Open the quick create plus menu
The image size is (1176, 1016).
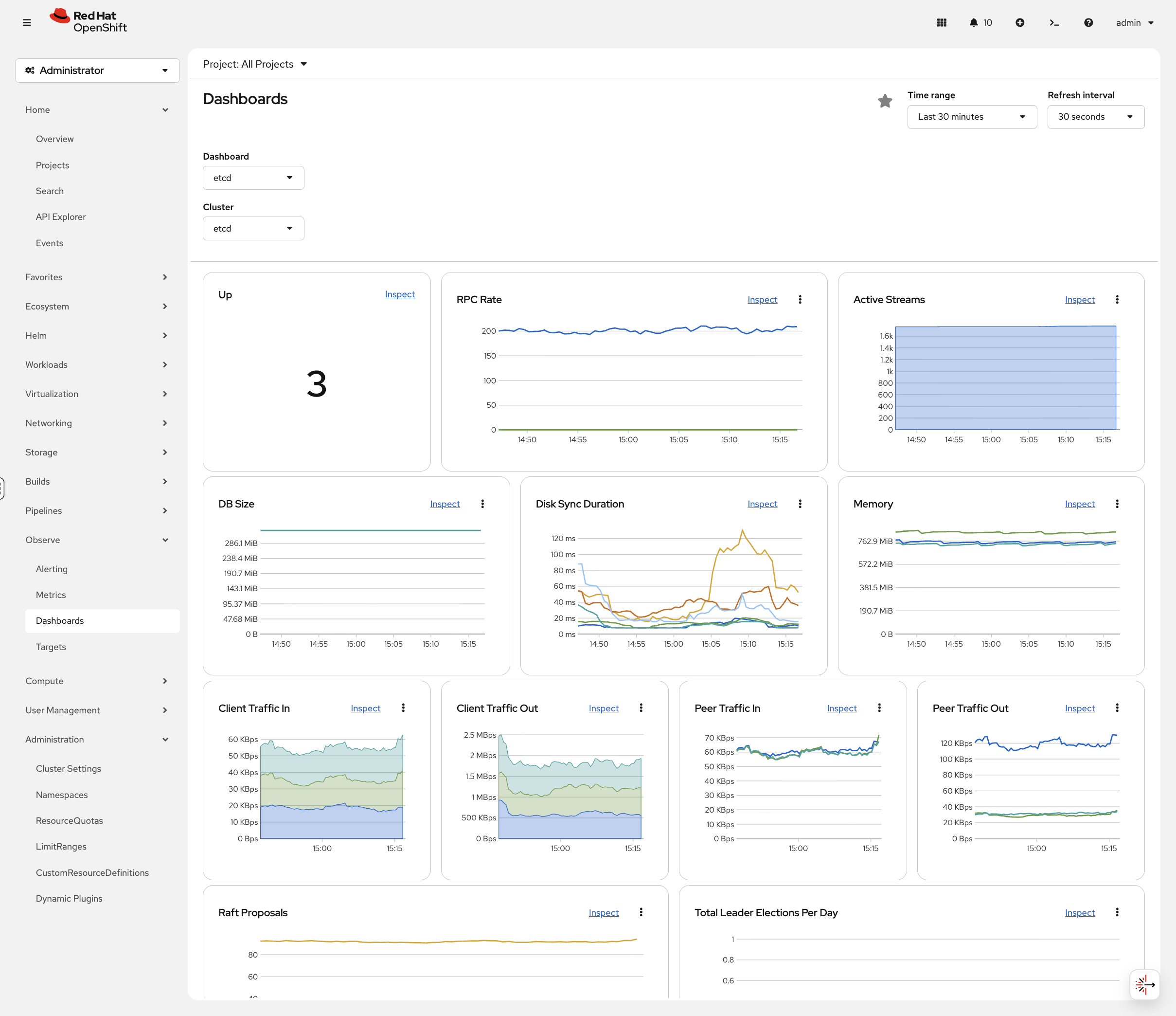pos(1020,22)
